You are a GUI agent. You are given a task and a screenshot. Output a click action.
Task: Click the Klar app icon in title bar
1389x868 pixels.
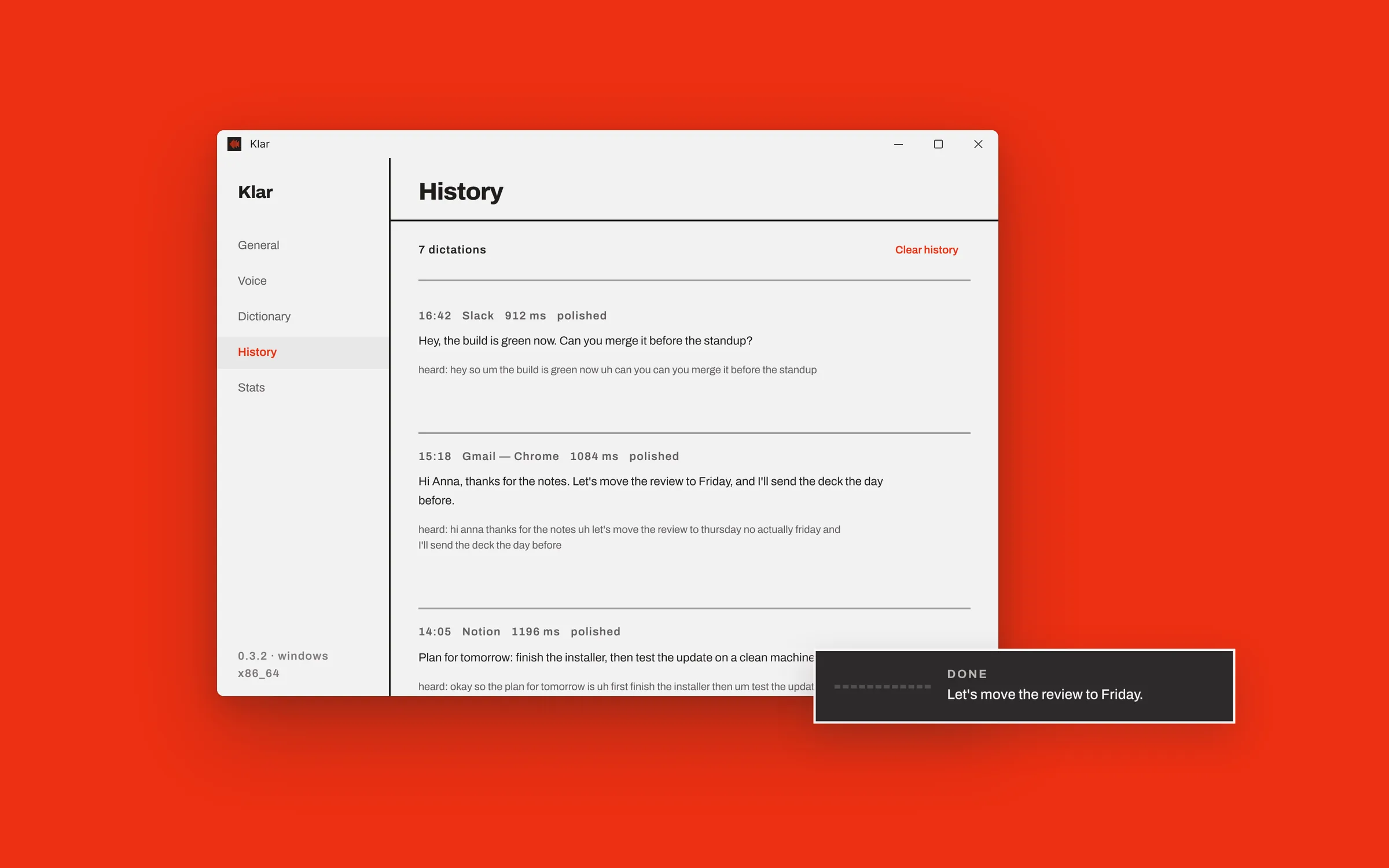(234, 144)
